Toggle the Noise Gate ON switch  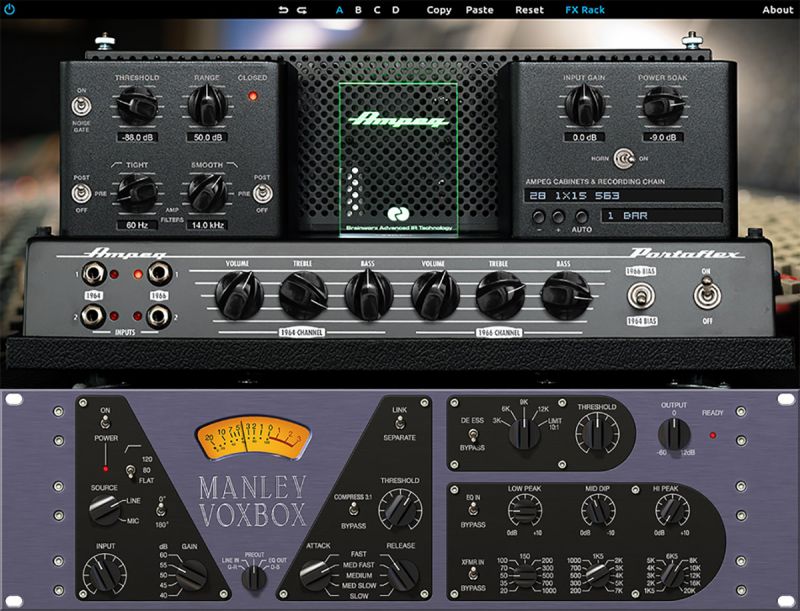pyautogui.click(x=81, y=107)
